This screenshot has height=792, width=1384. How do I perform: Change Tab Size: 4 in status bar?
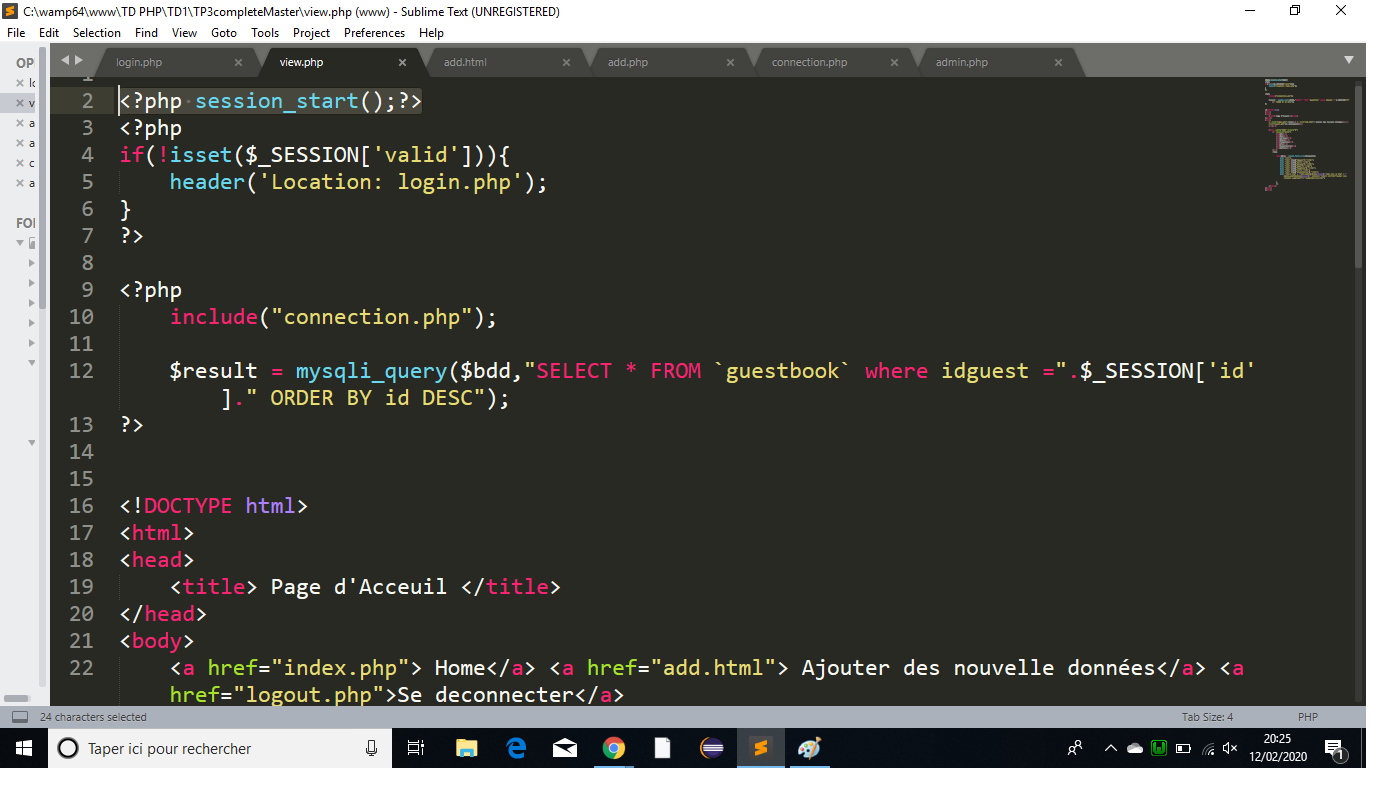click(1207, 717)
